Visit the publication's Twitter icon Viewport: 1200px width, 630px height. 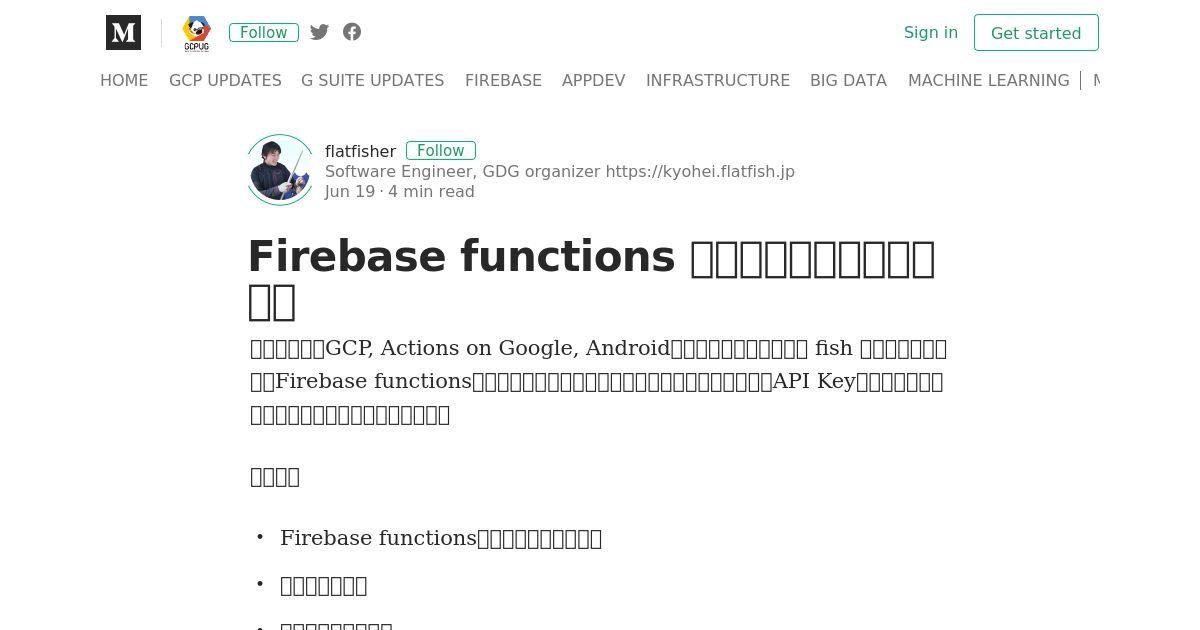pyautogui.click(x=320, y=32)
